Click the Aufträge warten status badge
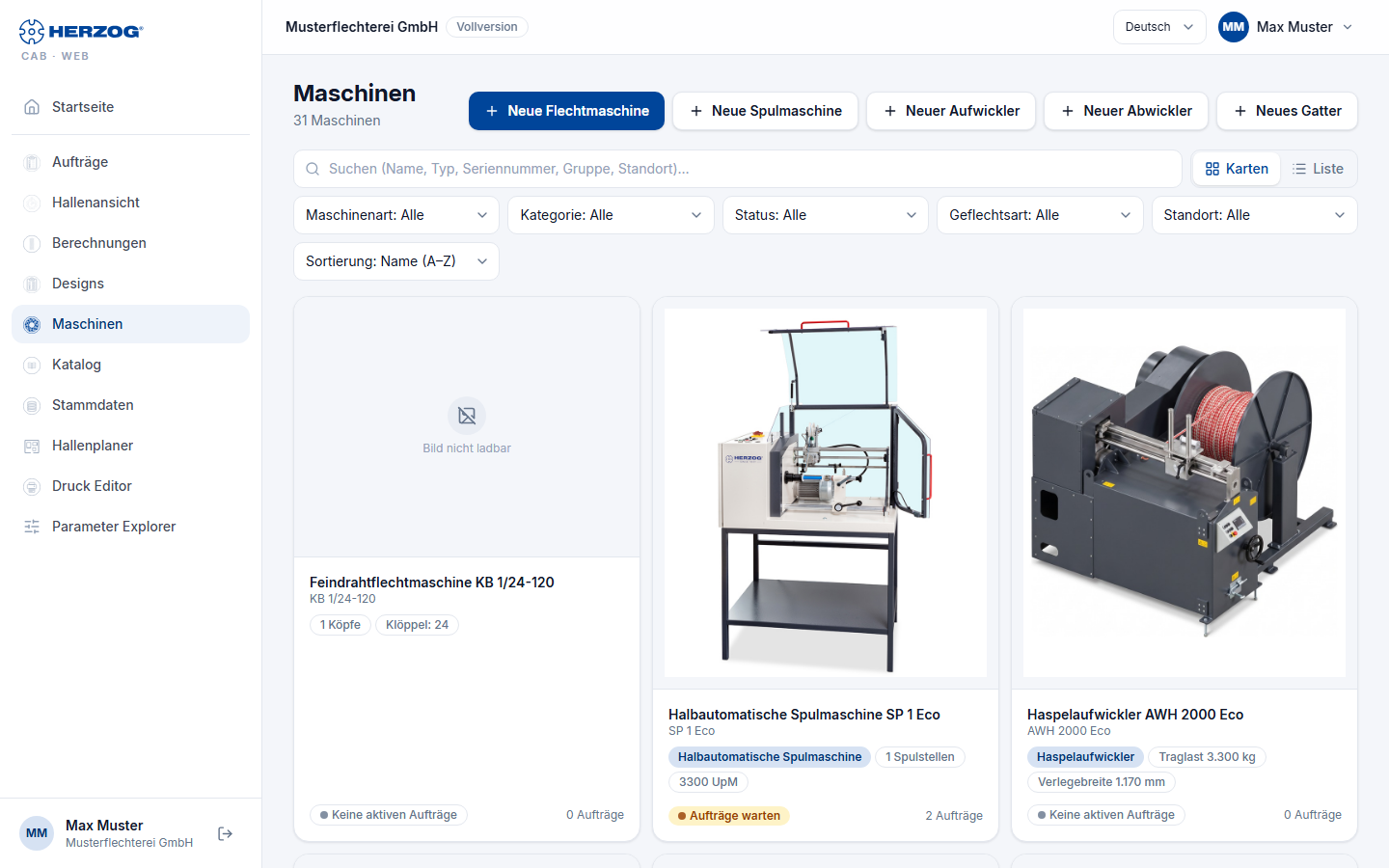1389x868 pixels. [729, 816]
